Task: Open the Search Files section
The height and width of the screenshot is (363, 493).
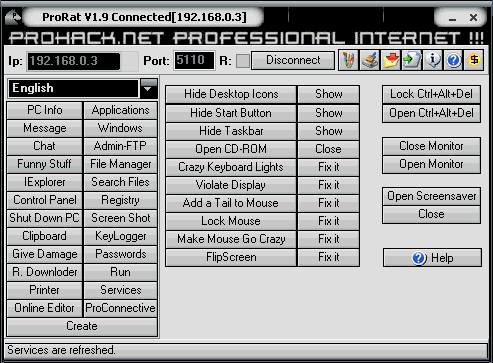Action: click(x=120, y=182)
